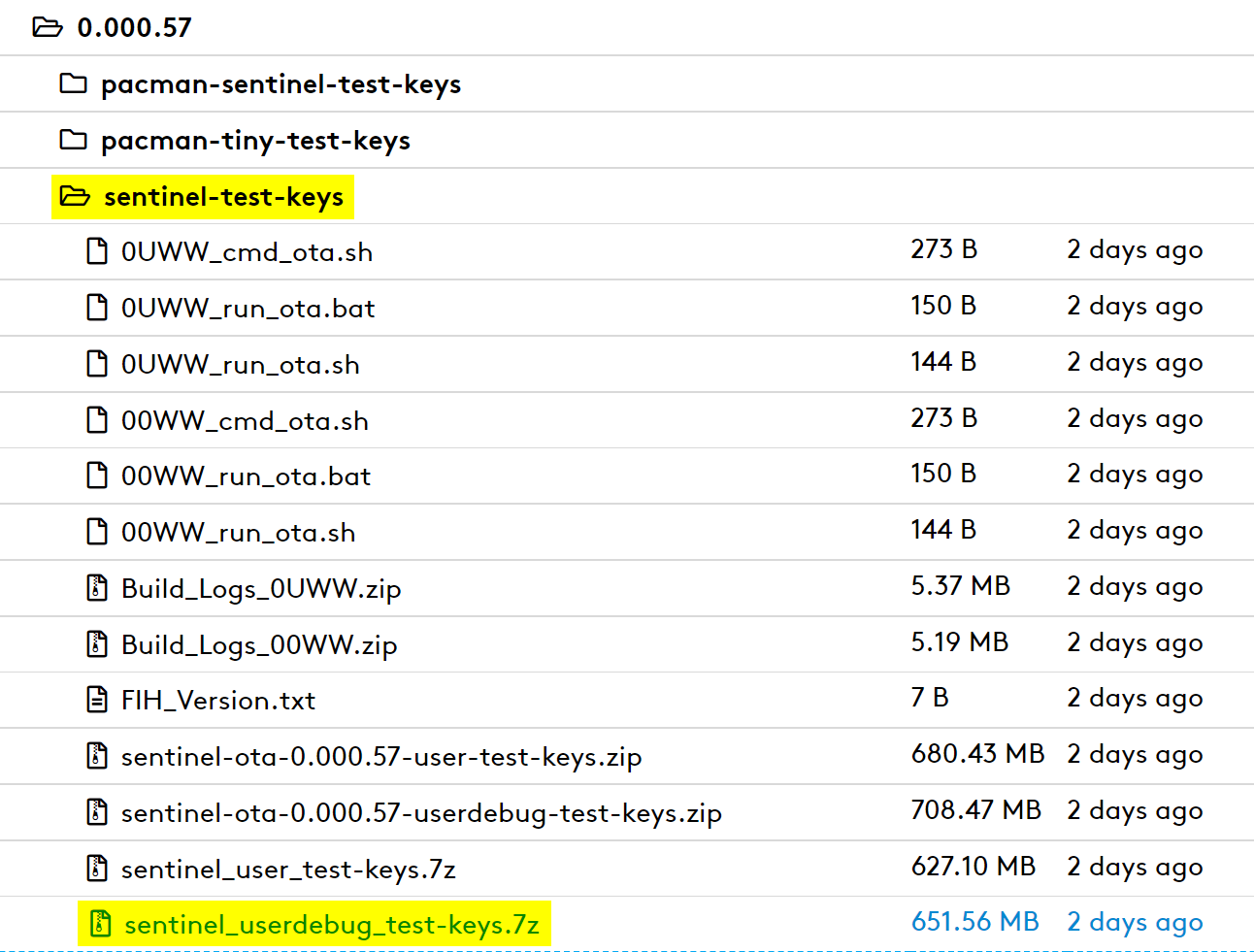Expand the pacman-tiny-test-keys folder icon
Viewport: 1254px width, 952px height.
(x=73, y=141)
